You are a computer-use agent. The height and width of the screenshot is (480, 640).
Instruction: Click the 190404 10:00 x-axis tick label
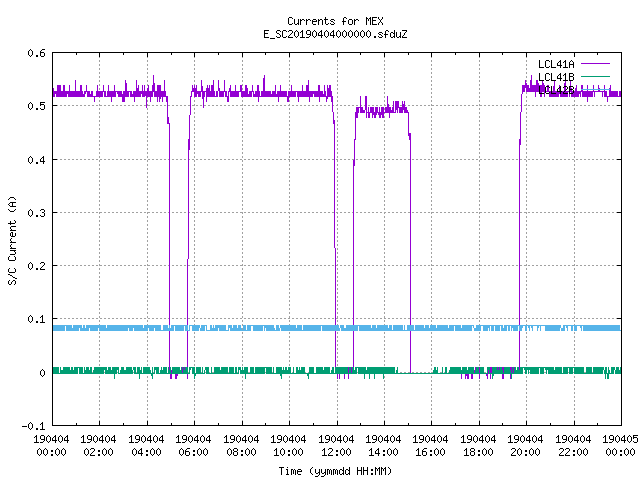tap(288, 446)
